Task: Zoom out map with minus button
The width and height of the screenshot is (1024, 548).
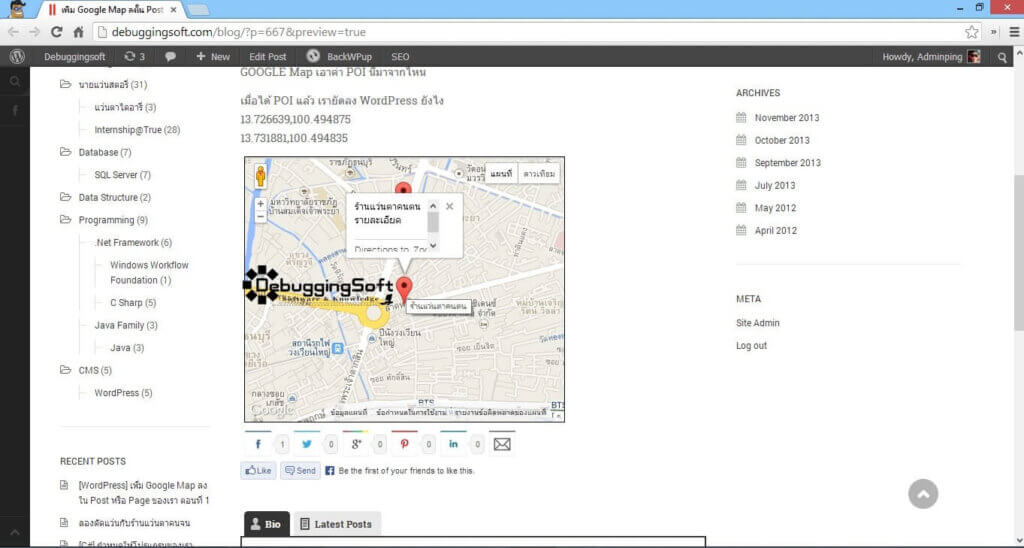Action: 261,216
